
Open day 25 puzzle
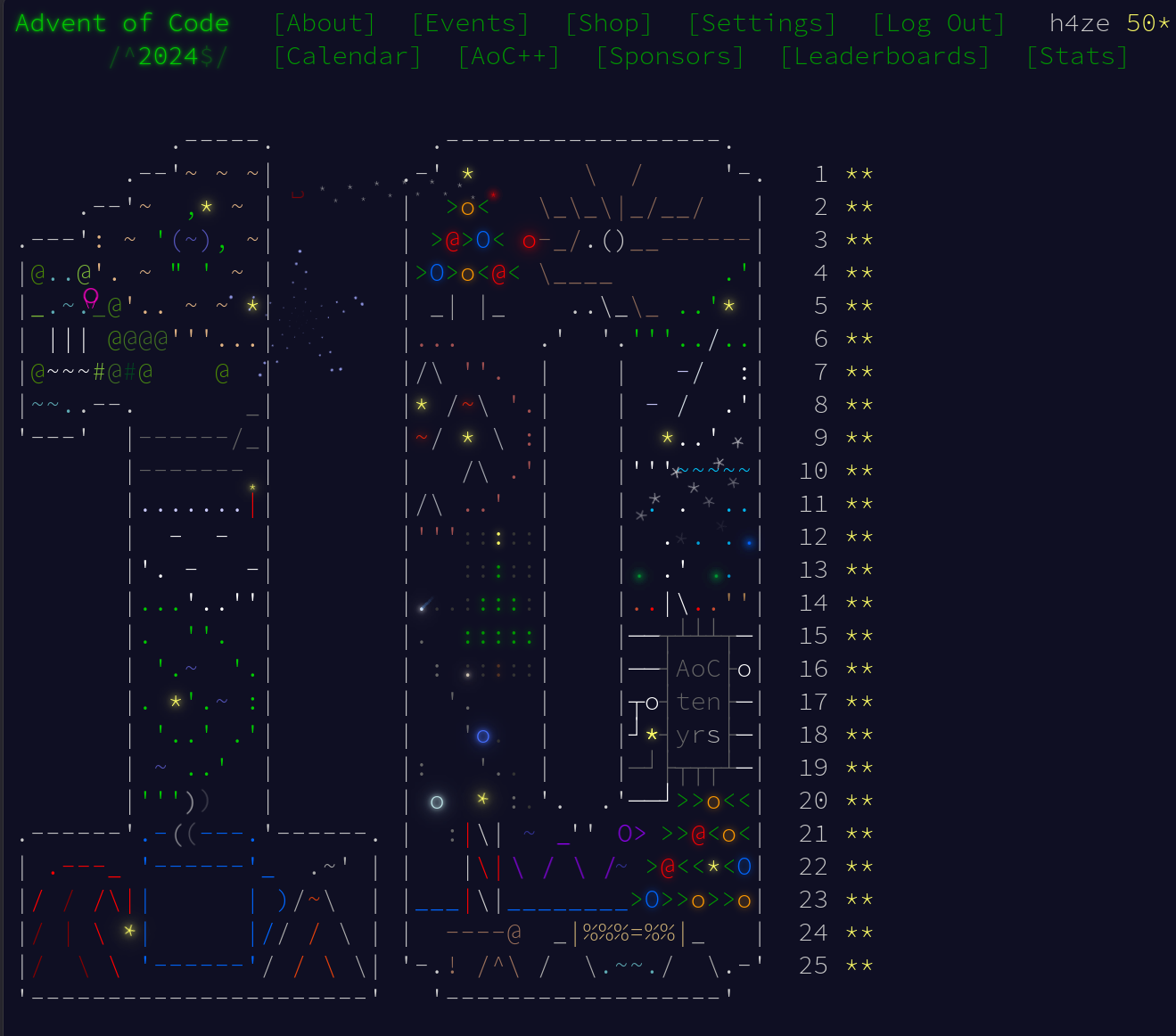[x=814, y=966]
